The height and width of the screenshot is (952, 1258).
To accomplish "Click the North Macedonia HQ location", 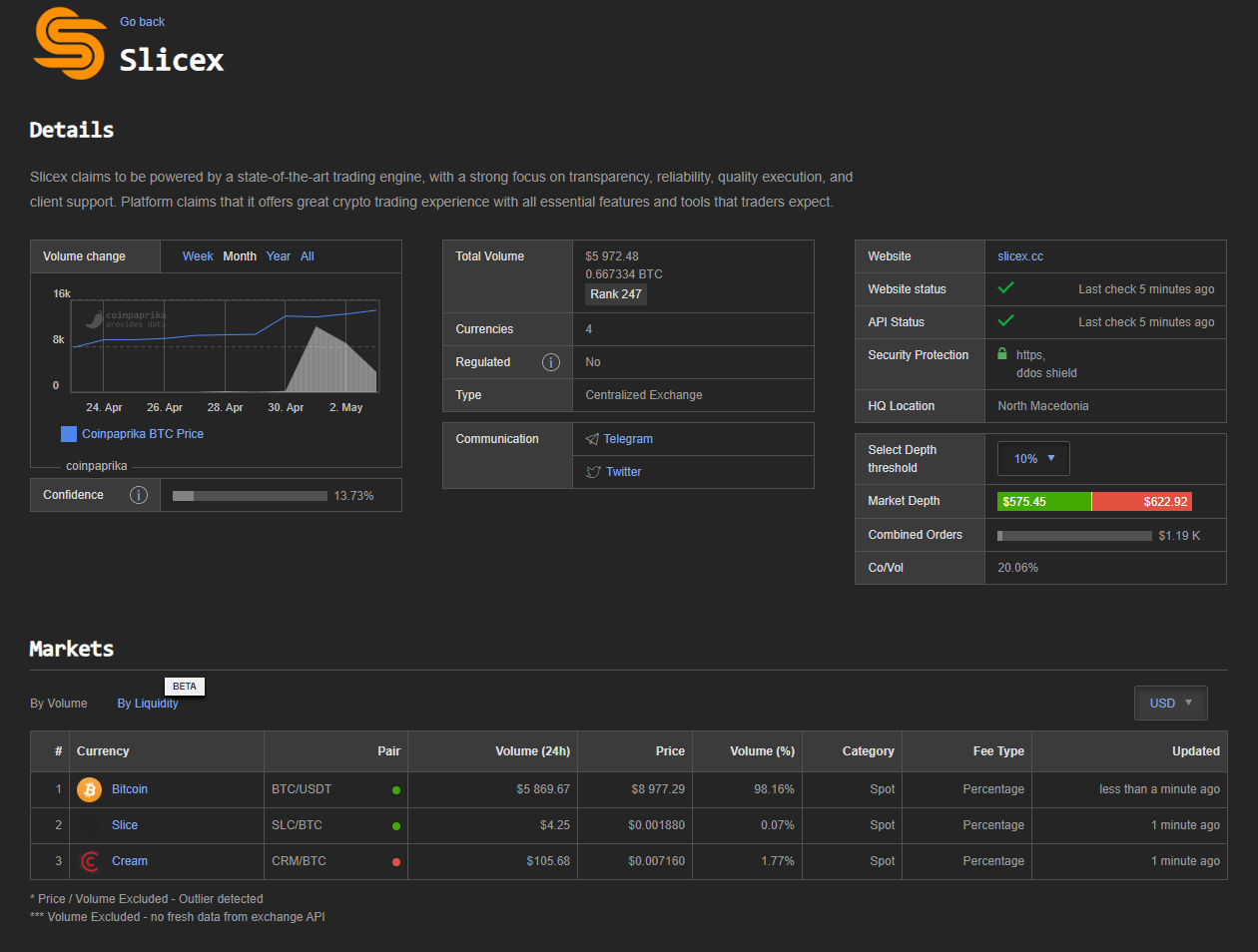I will pos(1043,406).
